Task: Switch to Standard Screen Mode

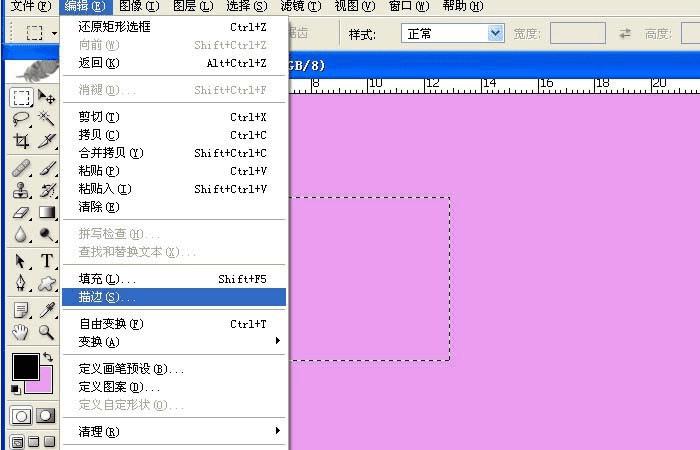Action: (17, 442)
